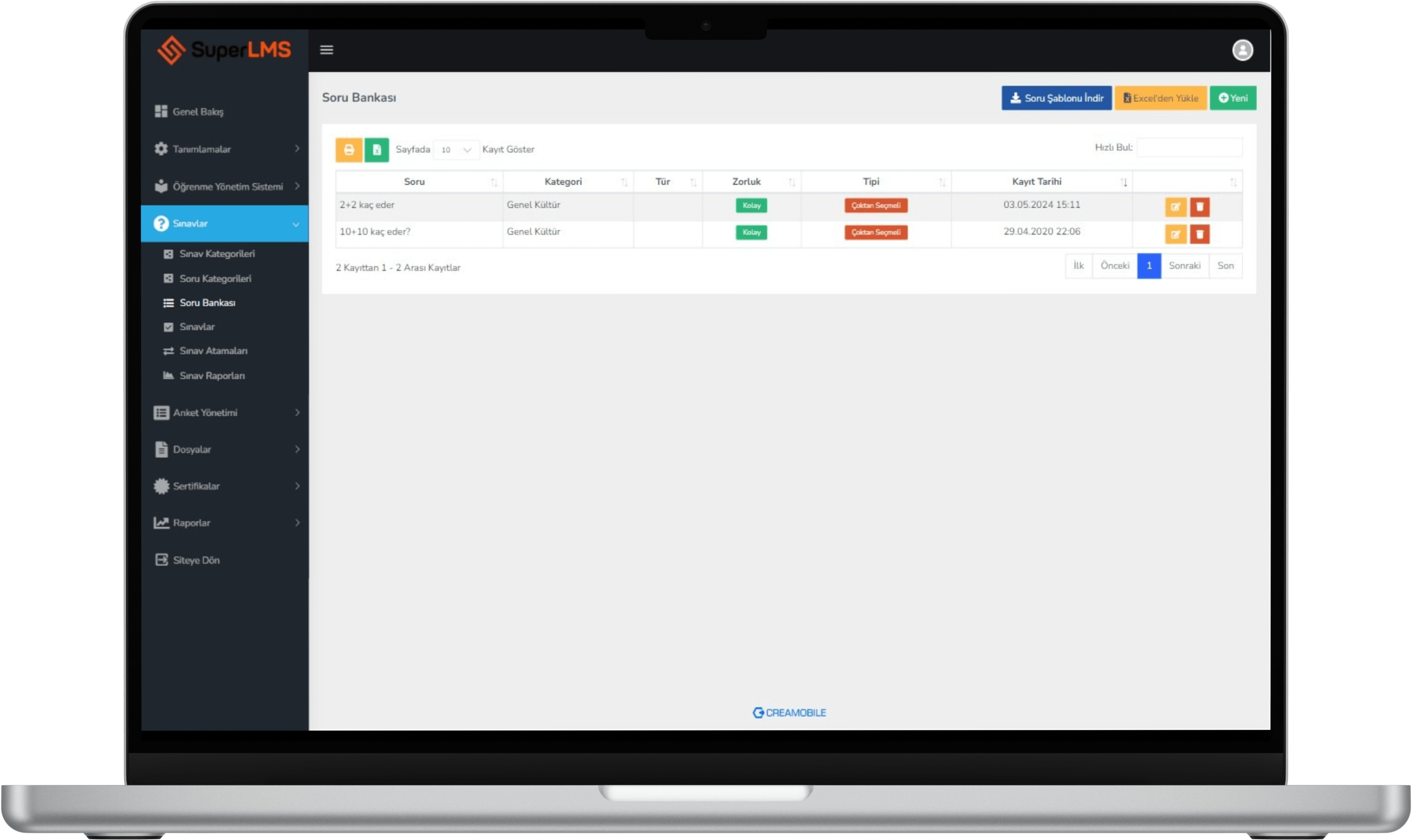The width and height of the screenshot is (1412, 840).
Task: Sort table by Tür column
Action: click(668, 182)
